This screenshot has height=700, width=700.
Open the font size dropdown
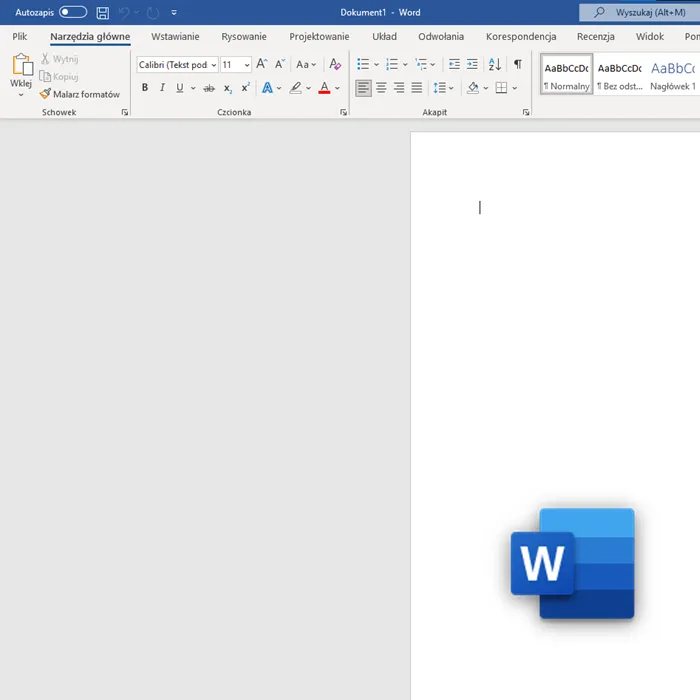click(x=247, y=65)
